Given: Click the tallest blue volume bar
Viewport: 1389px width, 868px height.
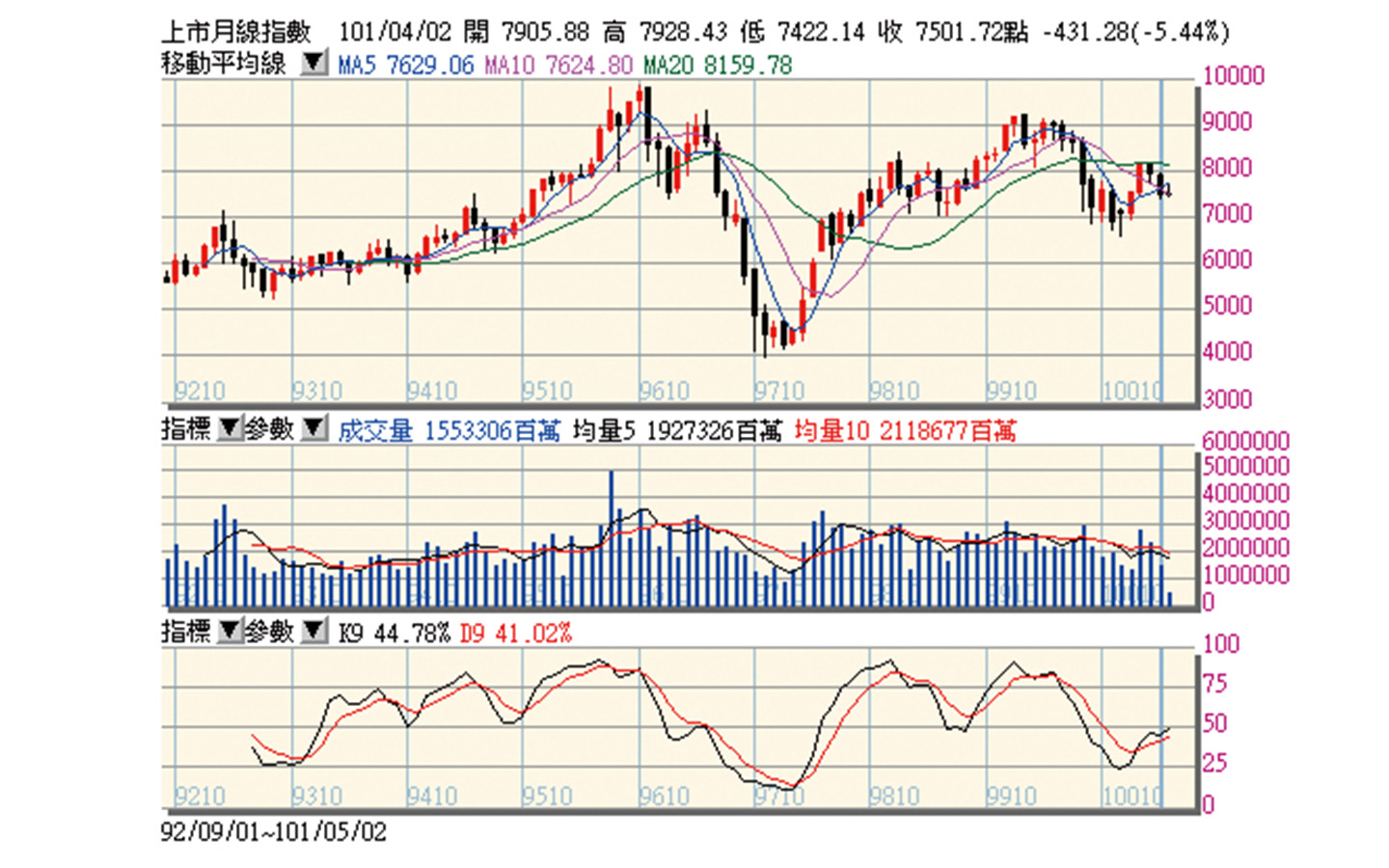Looking at the screenshot, I should click(611, 537).
